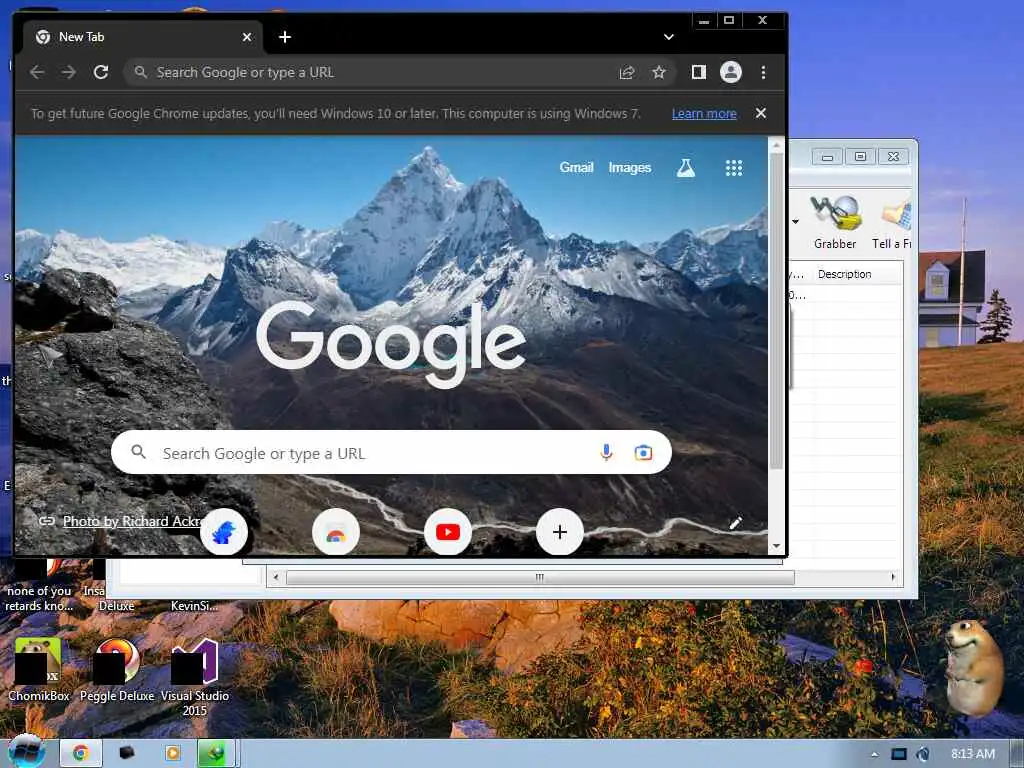The width and height of the screenshot is (1024, 768).
Task: Select the KevinSi... desktop item
Action: tap(194, 606)
